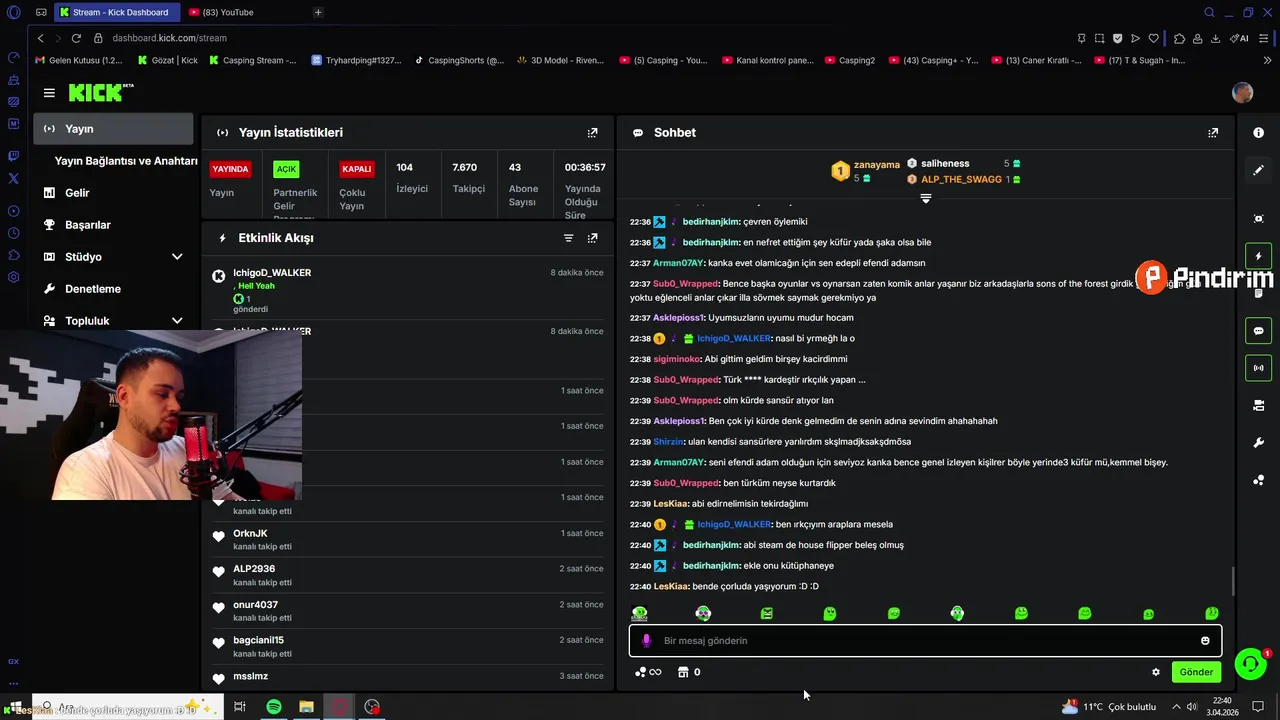Click the purple microphone icon in chat input

pos(646,641)
